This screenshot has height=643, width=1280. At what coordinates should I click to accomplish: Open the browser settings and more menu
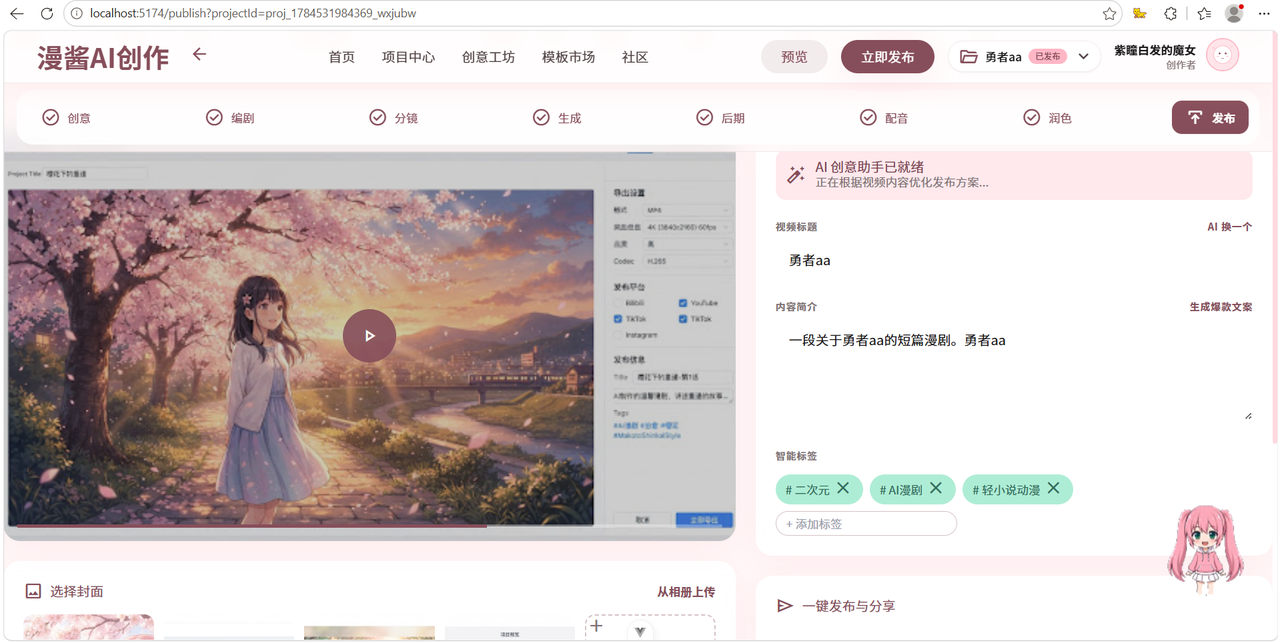click(x=1263, y=14)
